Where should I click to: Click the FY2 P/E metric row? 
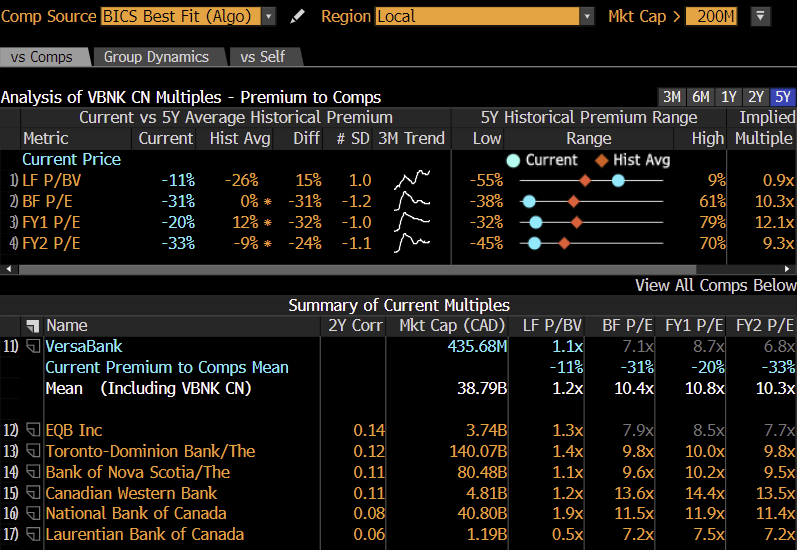tap(398, 243)
